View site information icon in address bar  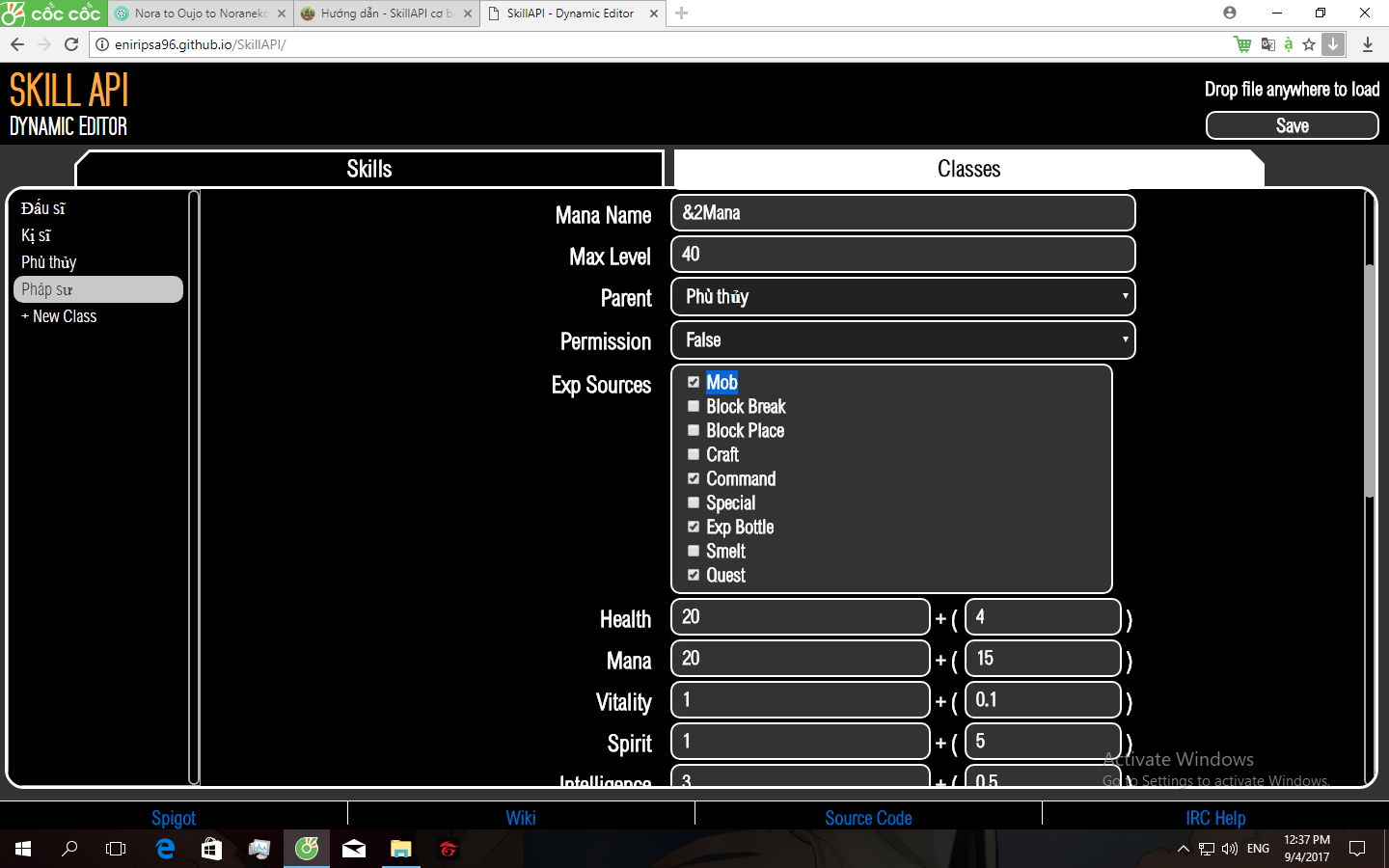coord(102,44)
